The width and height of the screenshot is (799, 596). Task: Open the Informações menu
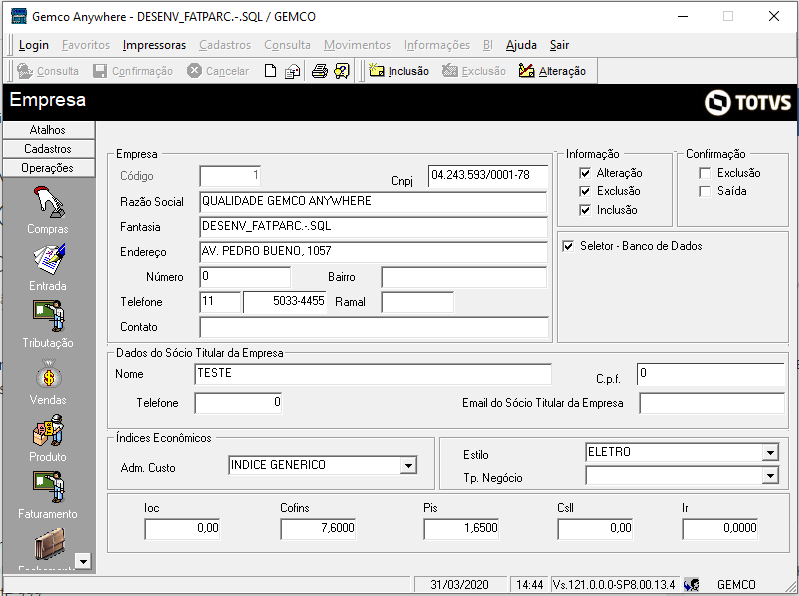point(437,45)
